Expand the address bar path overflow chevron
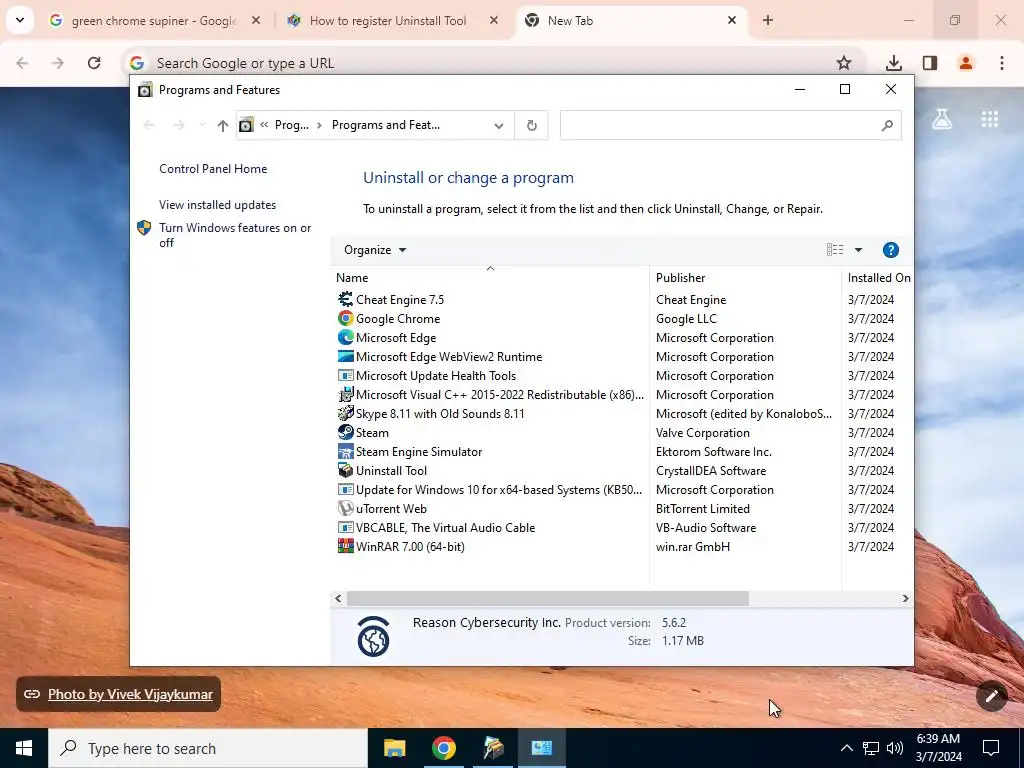This screenshot has height=768, width=1024. click(x=264, y=125)
